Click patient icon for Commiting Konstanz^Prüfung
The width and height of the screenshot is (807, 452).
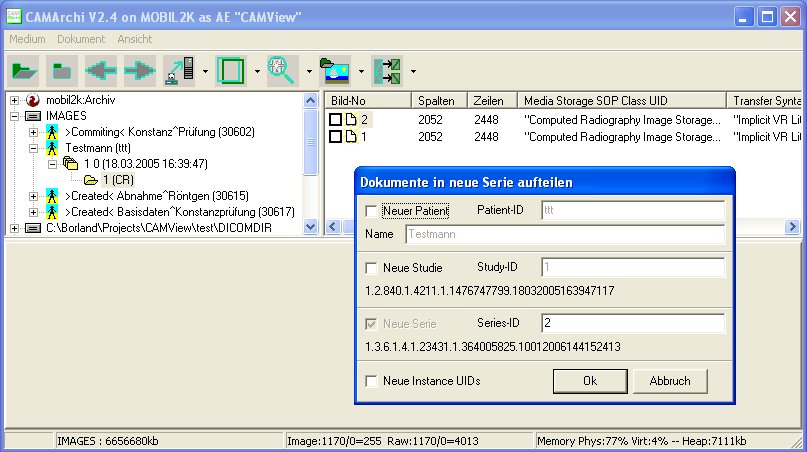pos(51,132)
